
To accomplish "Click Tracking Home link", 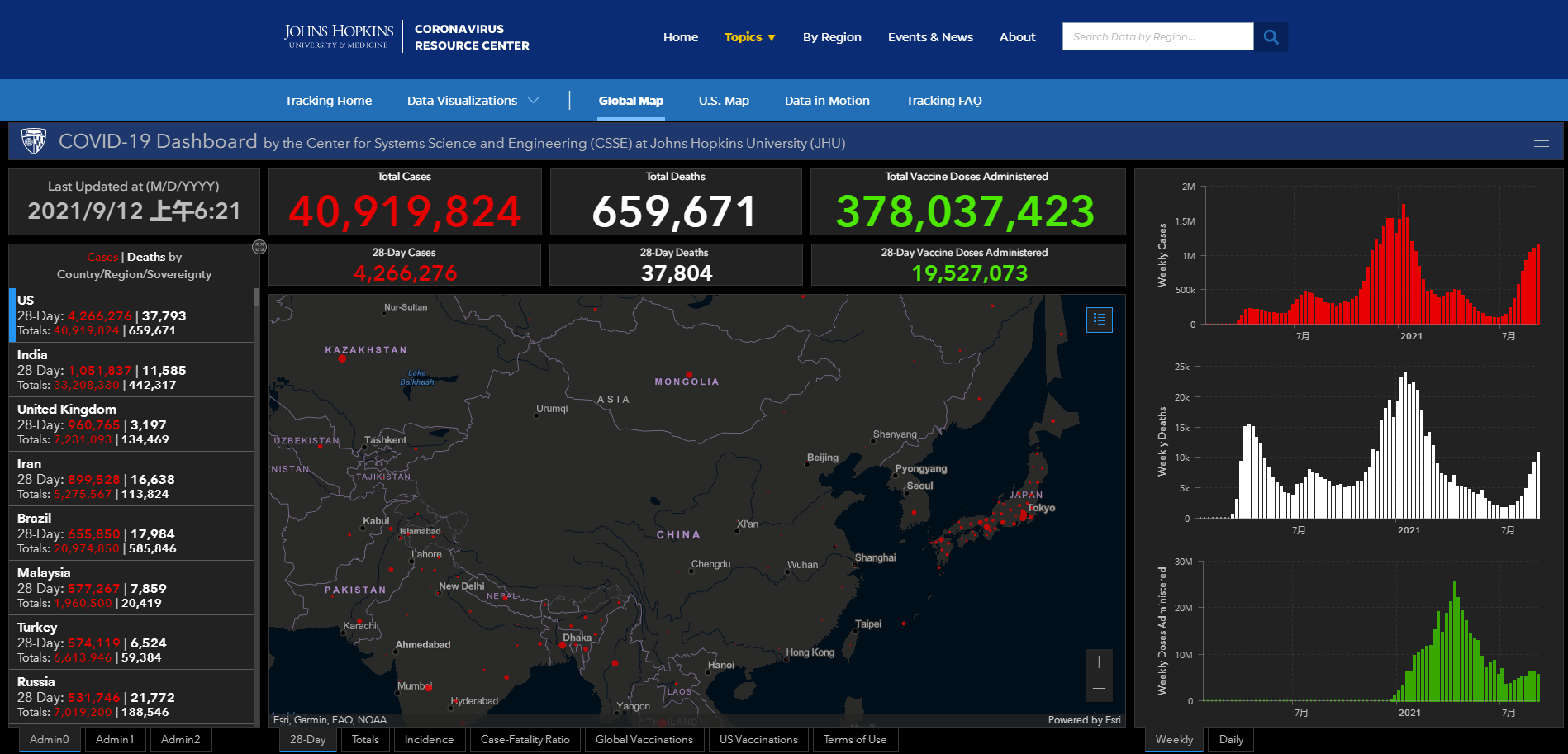I will click(328, 101).
